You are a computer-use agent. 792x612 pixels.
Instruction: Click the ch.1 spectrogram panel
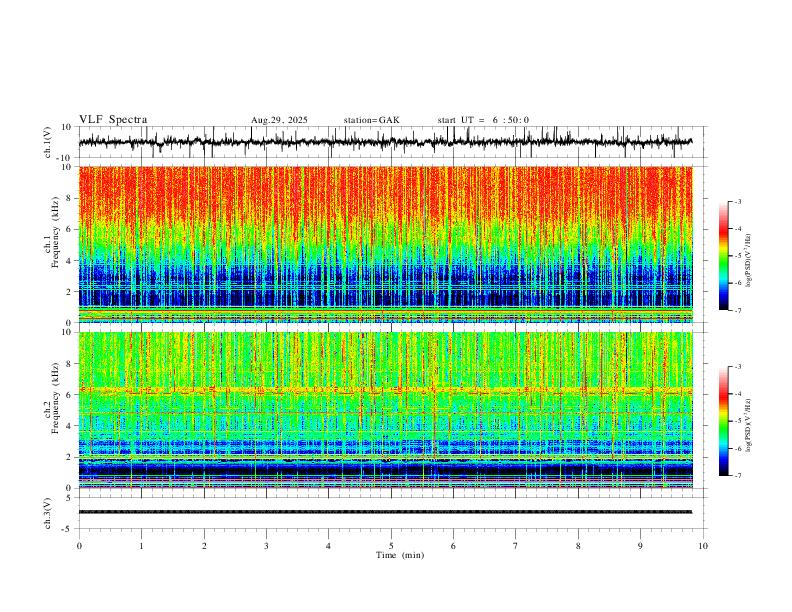pos(385,244)
